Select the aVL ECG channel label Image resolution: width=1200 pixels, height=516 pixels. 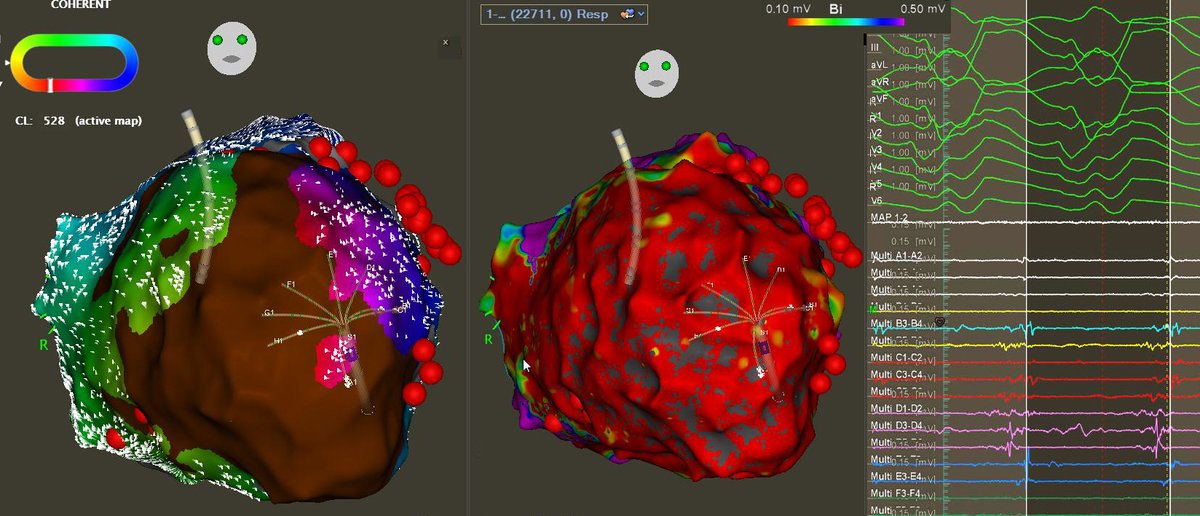(x=880, y=64)
